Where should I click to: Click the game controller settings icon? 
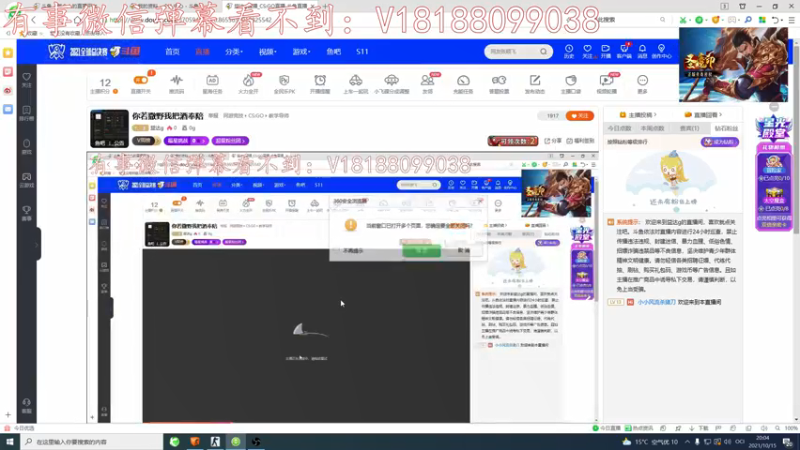499,81
